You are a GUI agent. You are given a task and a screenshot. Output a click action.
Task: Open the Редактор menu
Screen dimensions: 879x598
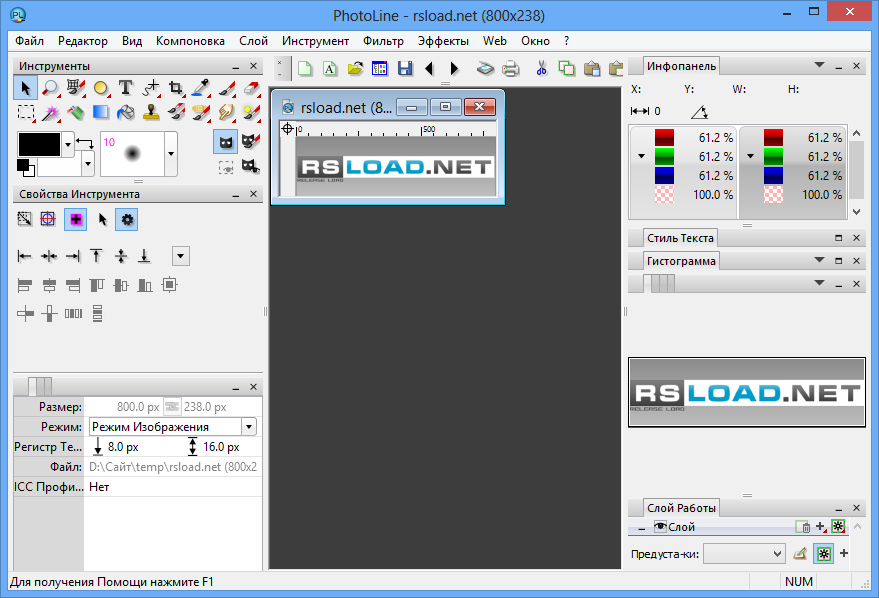coord(82,41)
